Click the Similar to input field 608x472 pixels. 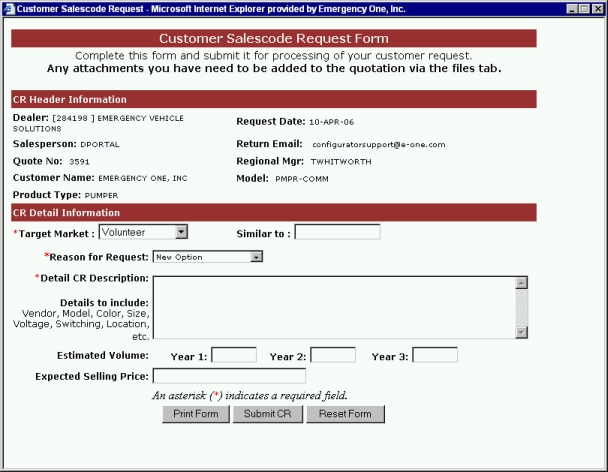point(337,232)
